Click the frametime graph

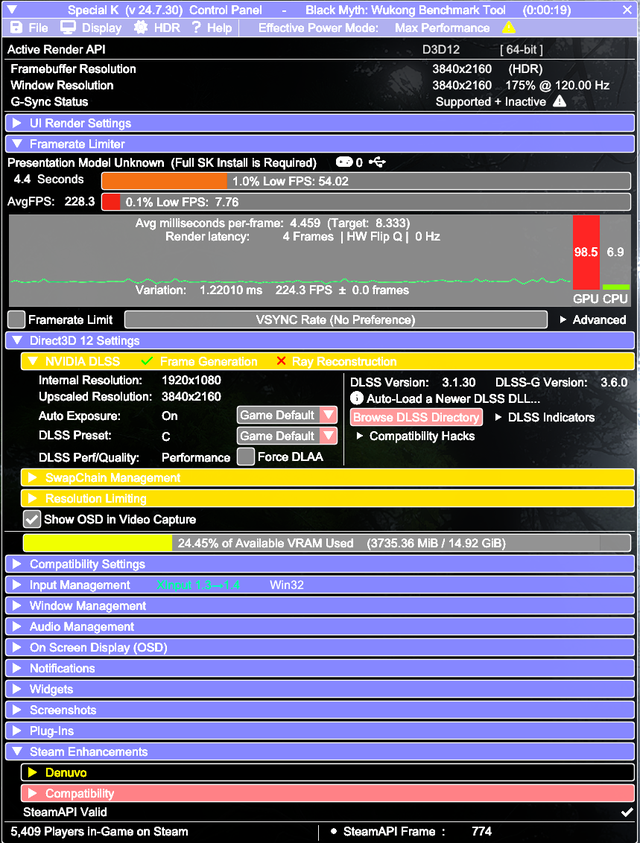(290, 261)
